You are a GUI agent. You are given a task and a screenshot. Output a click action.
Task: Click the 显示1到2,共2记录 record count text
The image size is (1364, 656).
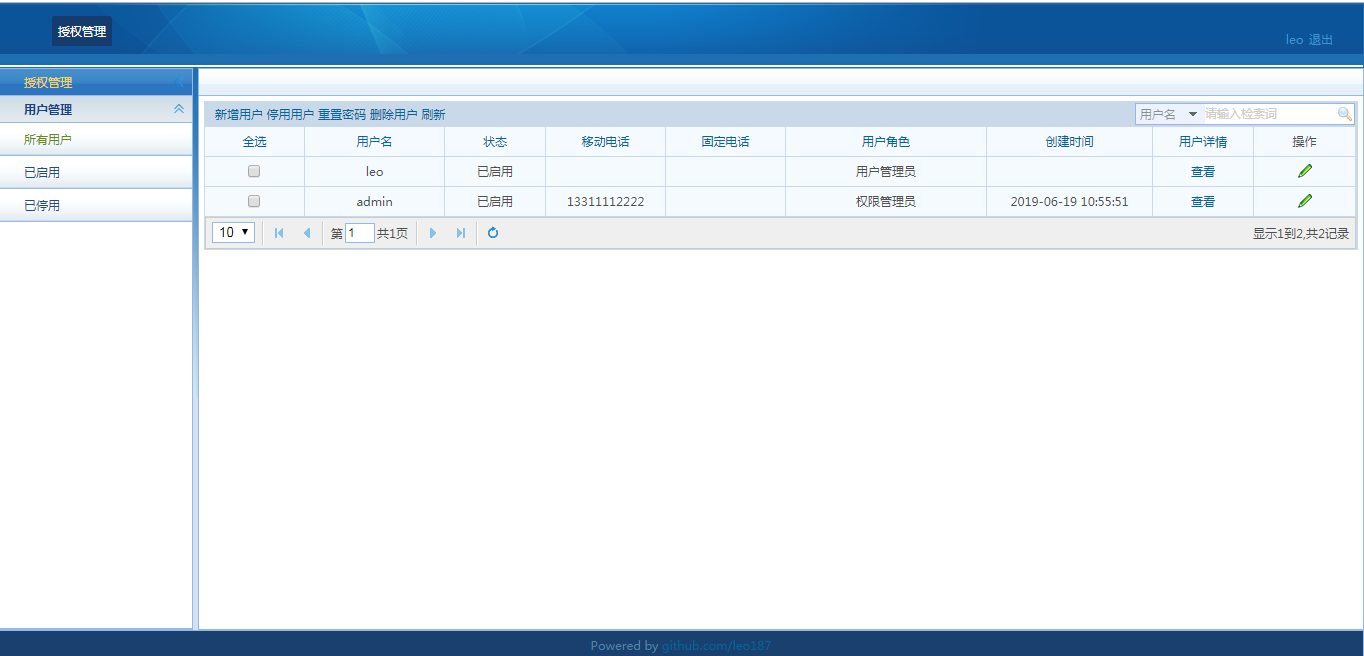pyautogui.click(x=1301, y=234)
